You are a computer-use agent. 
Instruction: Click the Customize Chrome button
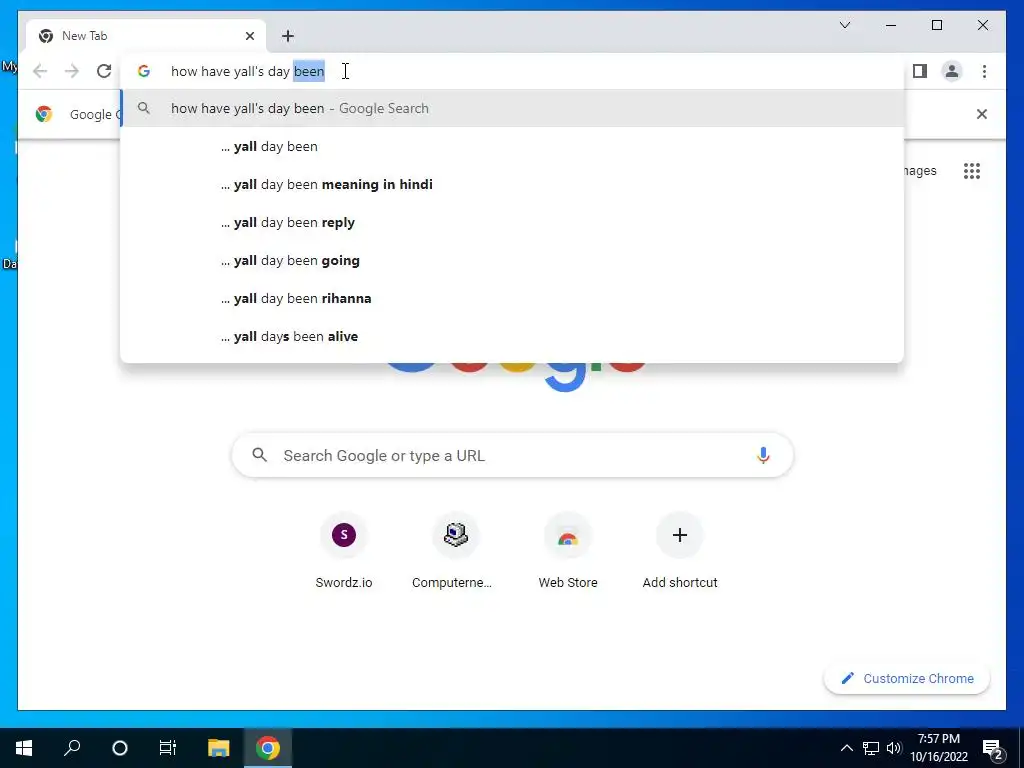(x=907, y=679)
